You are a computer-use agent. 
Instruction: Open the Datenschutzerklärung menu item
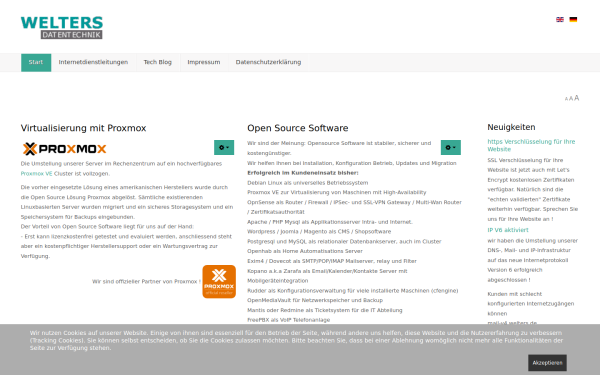pos(268,62)
